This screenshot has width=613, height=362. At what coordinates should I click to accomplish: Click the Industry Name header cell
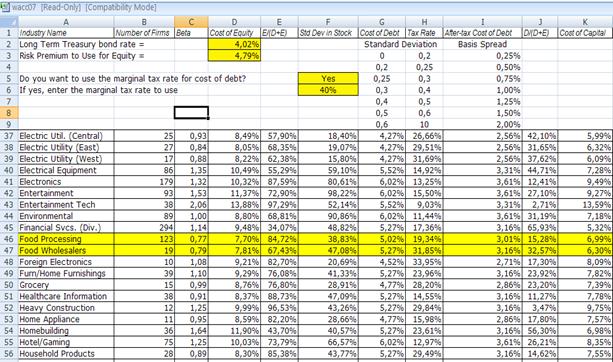pyautogui.click(x=66, y=33)
